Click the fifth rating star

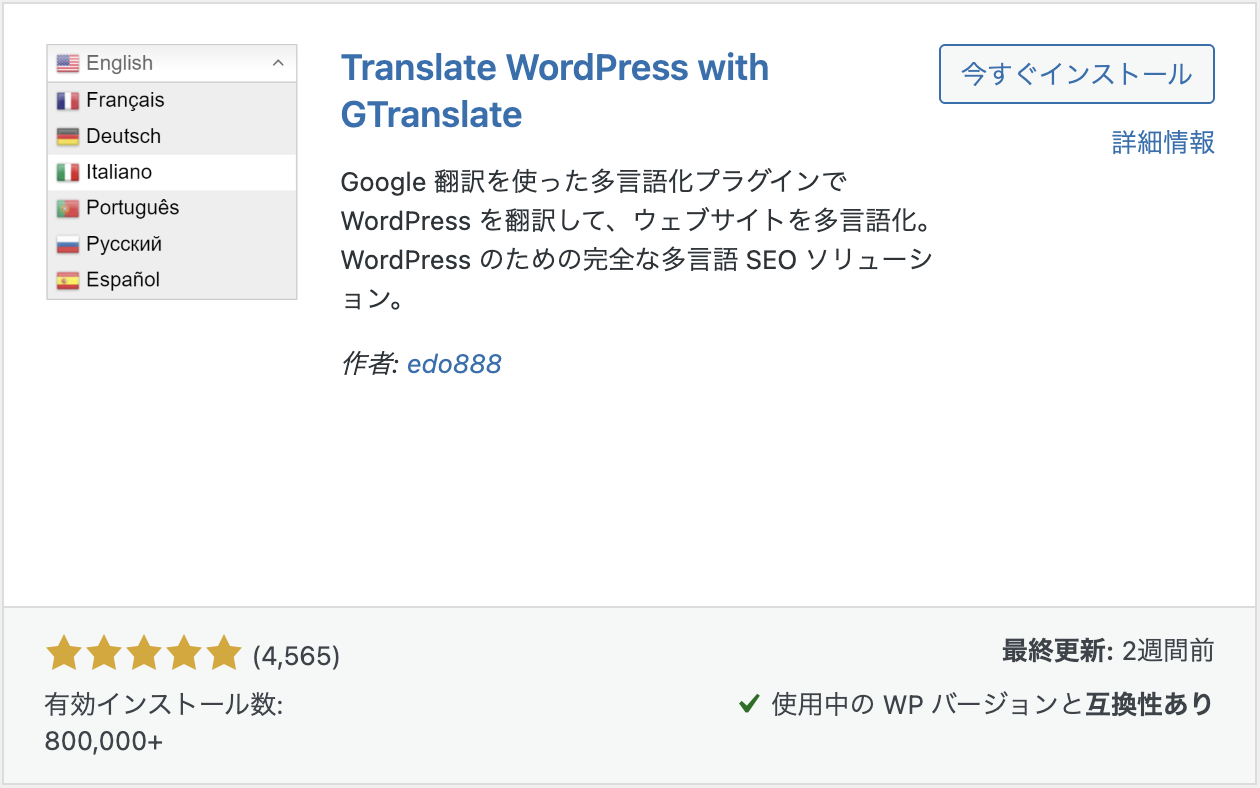click(x=224, y=653)
